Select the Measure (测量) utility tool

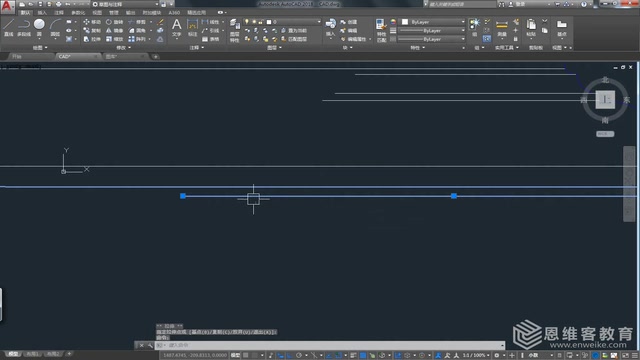502,28
